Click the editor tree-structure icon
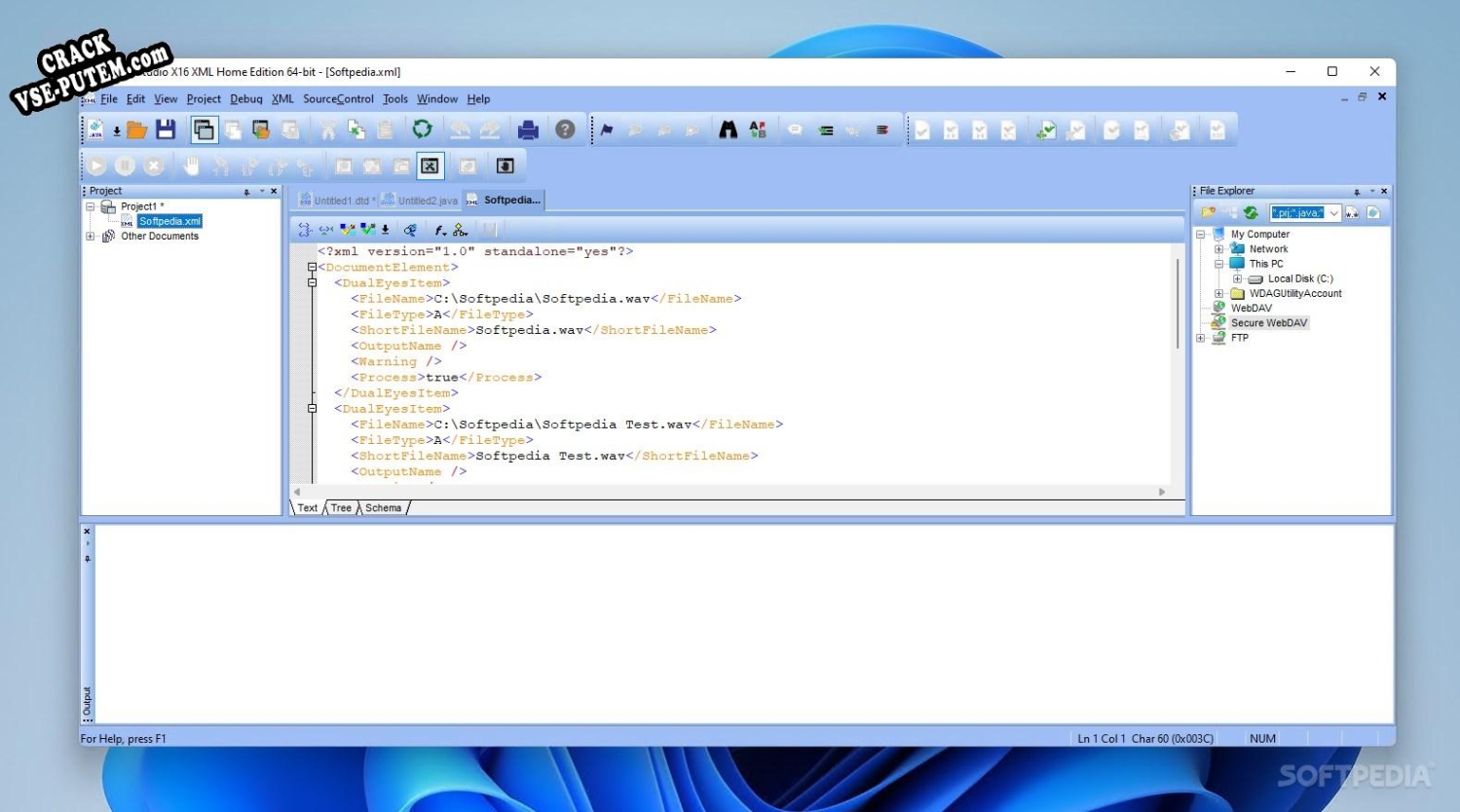Screen dimensions: 1460x812 (305, 230)
